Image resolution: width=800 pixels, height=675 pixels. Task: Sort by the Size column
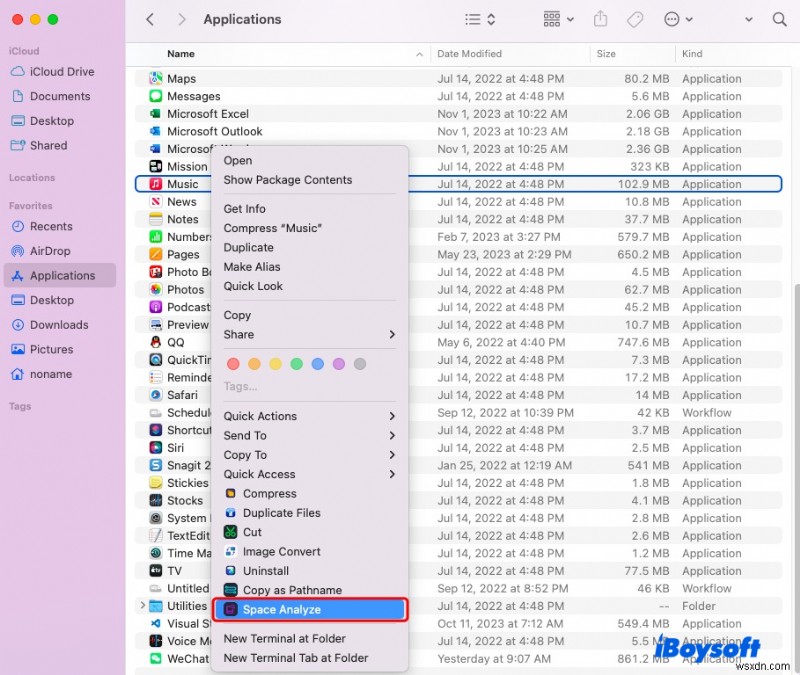606,54
